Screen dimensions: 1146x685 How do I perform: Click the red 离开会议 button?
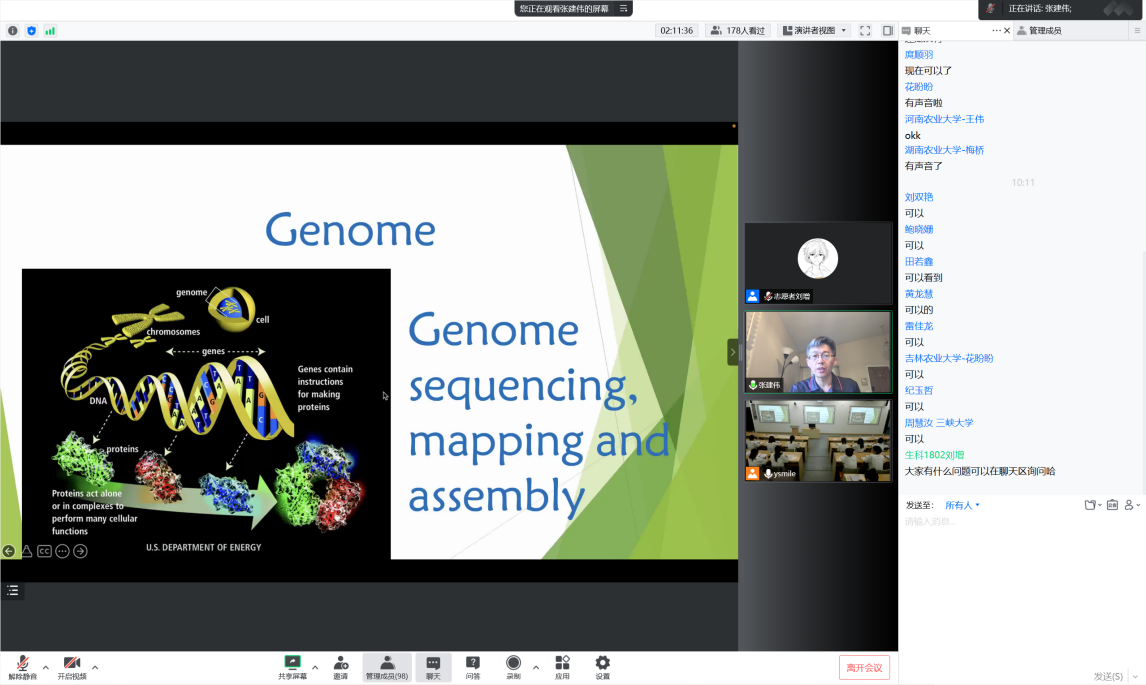(864, 667)
